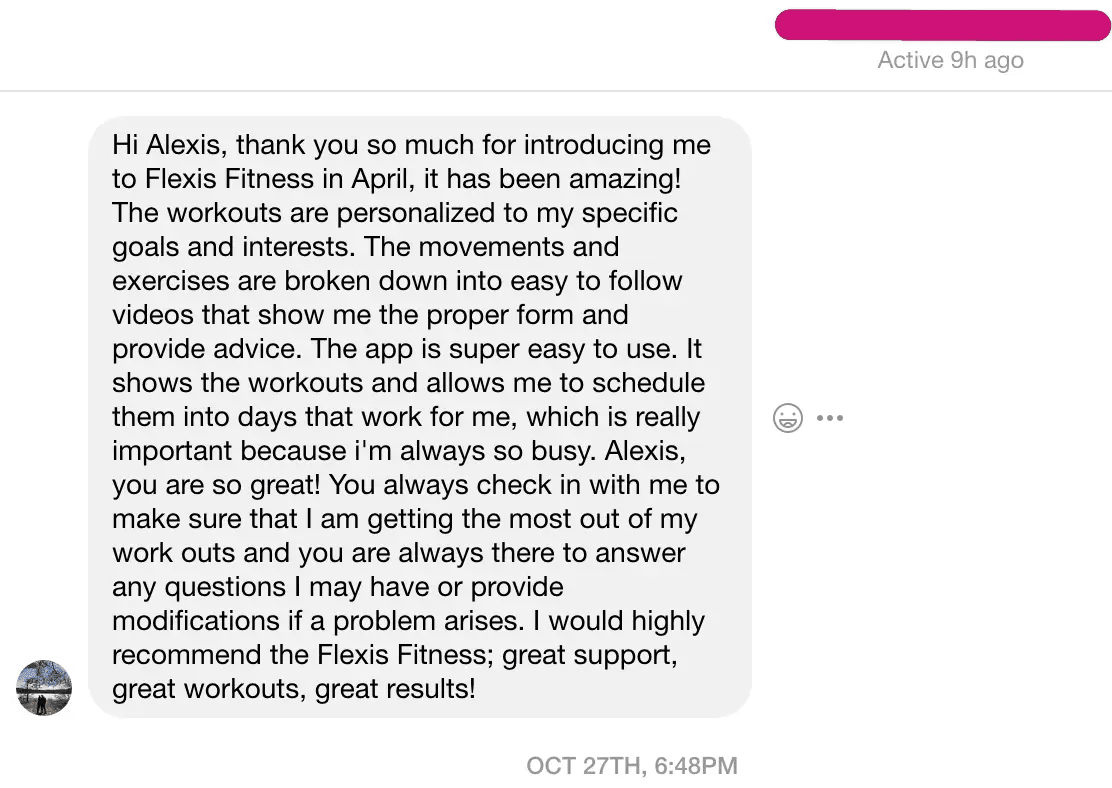The height and width of the screenshot is (788, 1112).
Task: Open the three-dot more options menu
Action: point(830,418)
